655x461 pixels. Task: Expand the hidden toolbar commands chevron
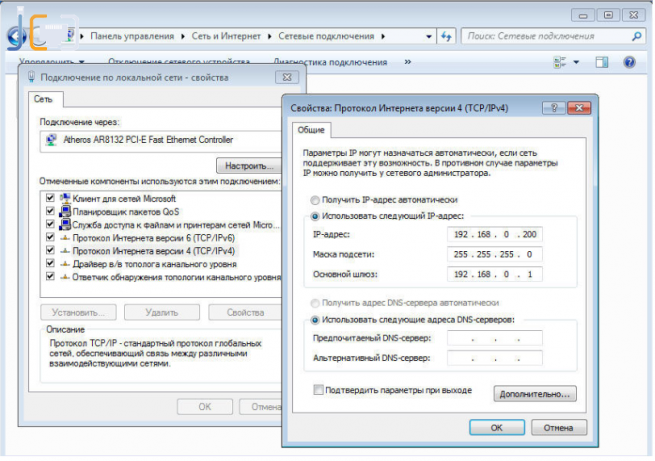407,62
